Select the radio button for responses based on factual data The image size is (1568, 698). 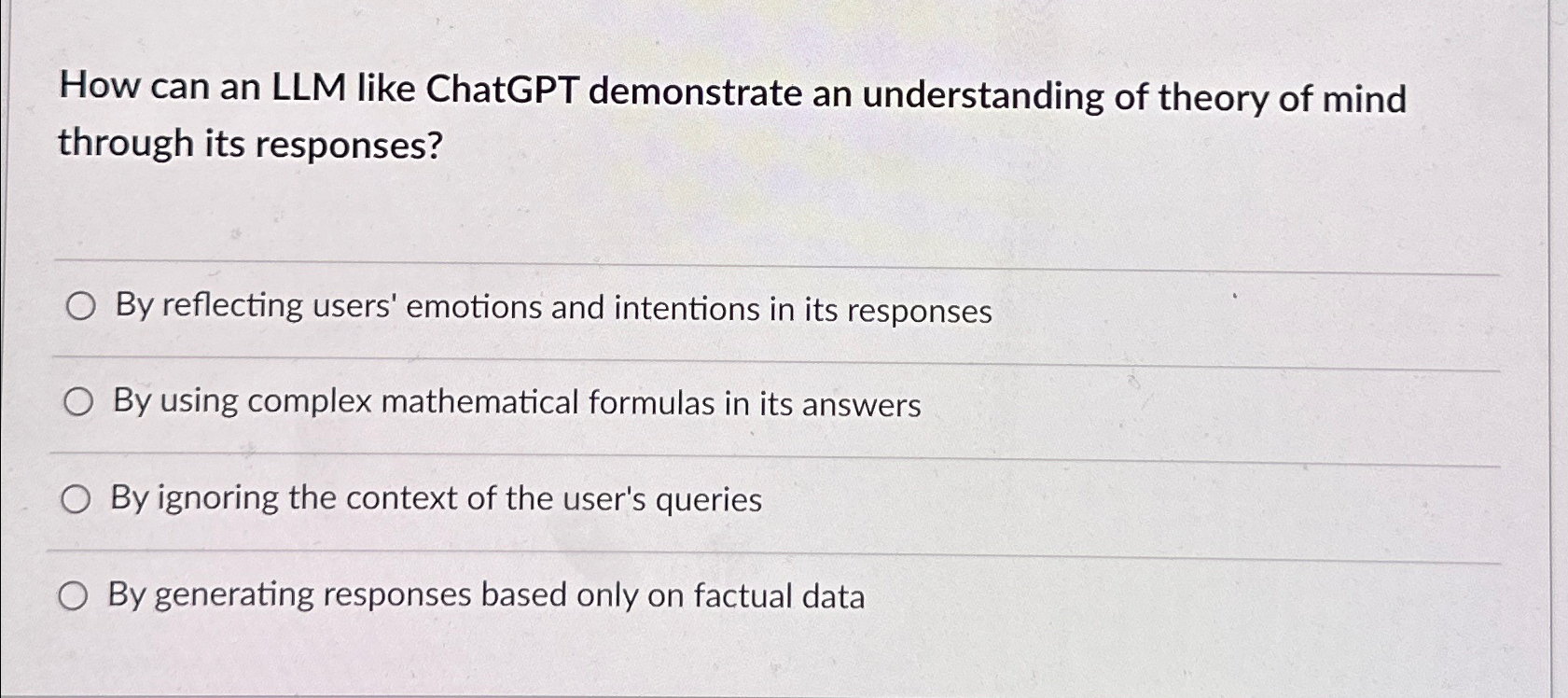[x=74, y=596]
